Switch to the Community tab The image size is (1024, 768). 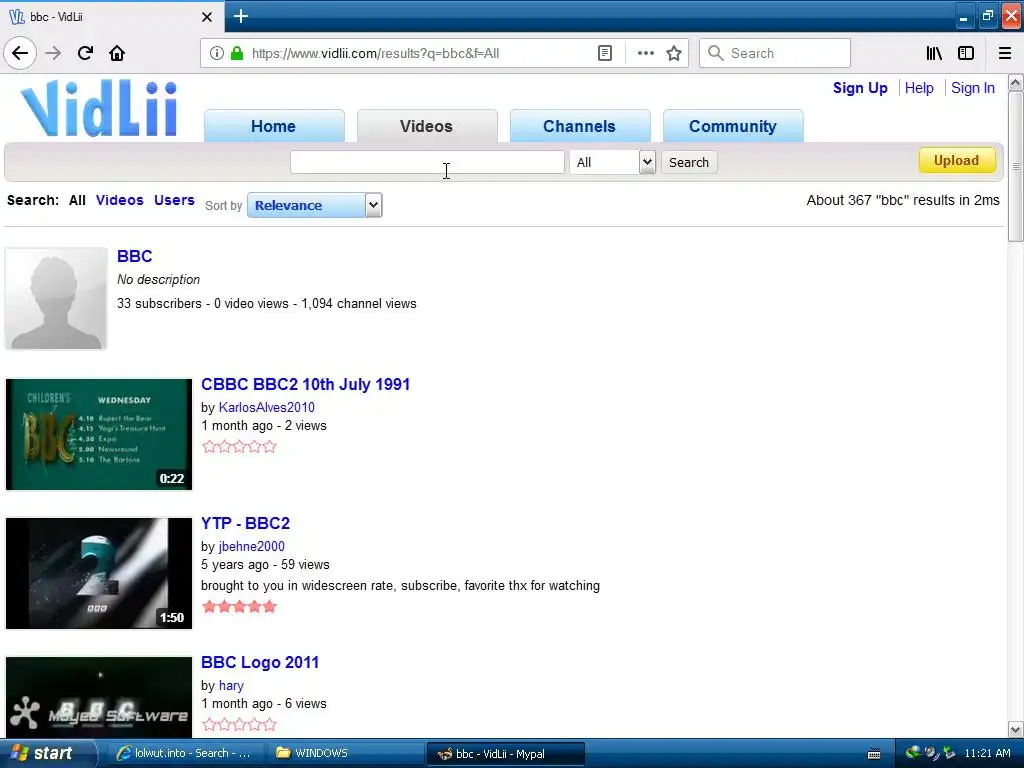[733, 126]
